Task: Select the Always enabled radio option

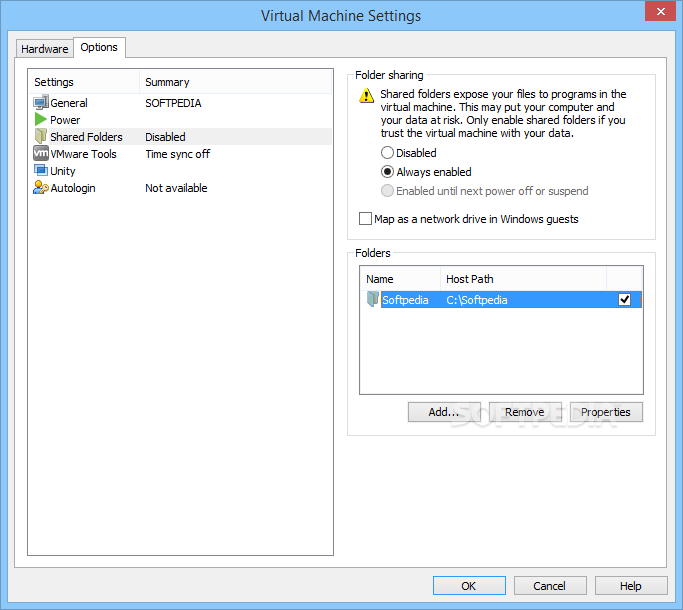Action: coord(387,172)
